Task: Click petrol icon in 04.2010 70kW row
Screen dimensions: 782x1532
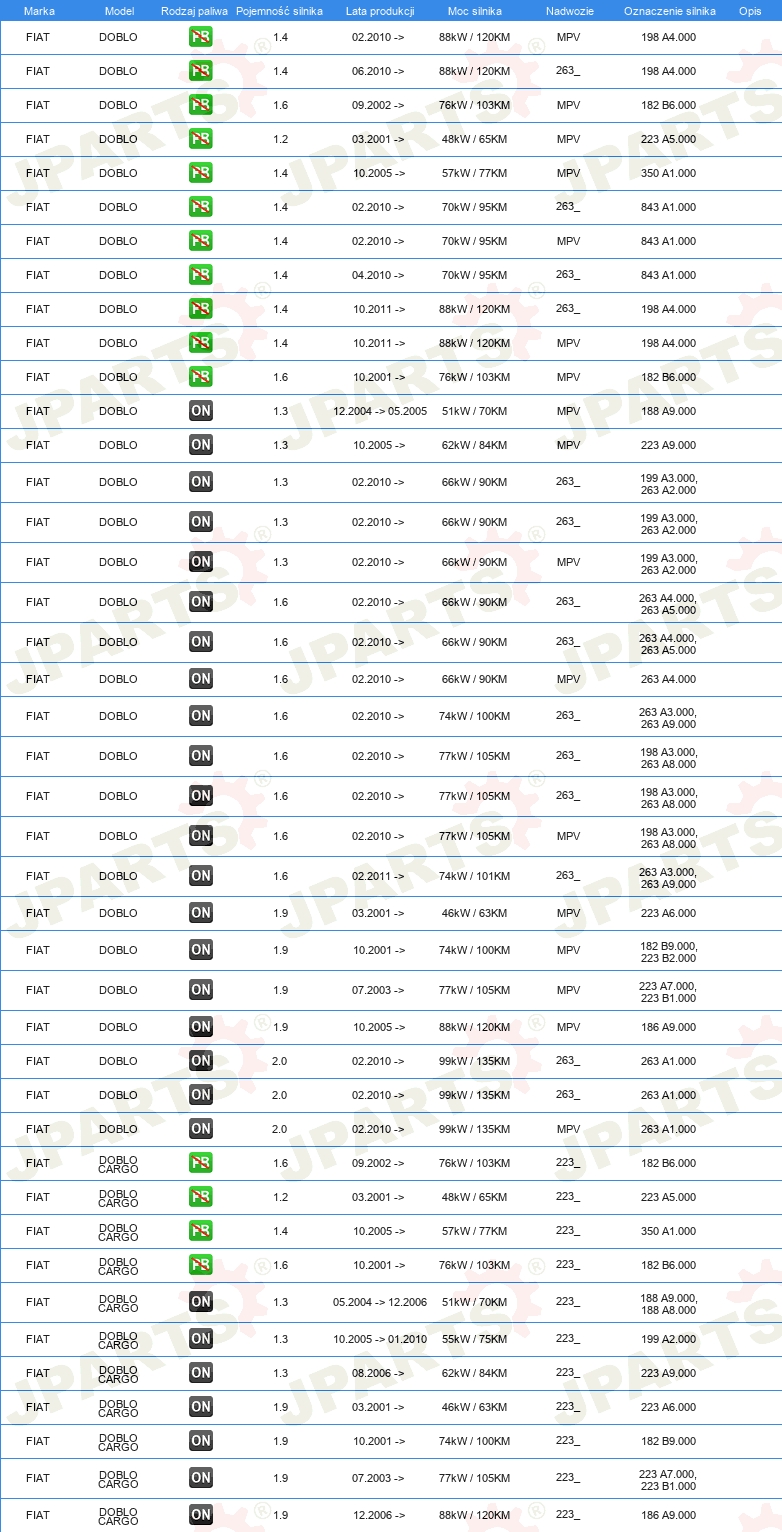Action: (x=201, y=275)
